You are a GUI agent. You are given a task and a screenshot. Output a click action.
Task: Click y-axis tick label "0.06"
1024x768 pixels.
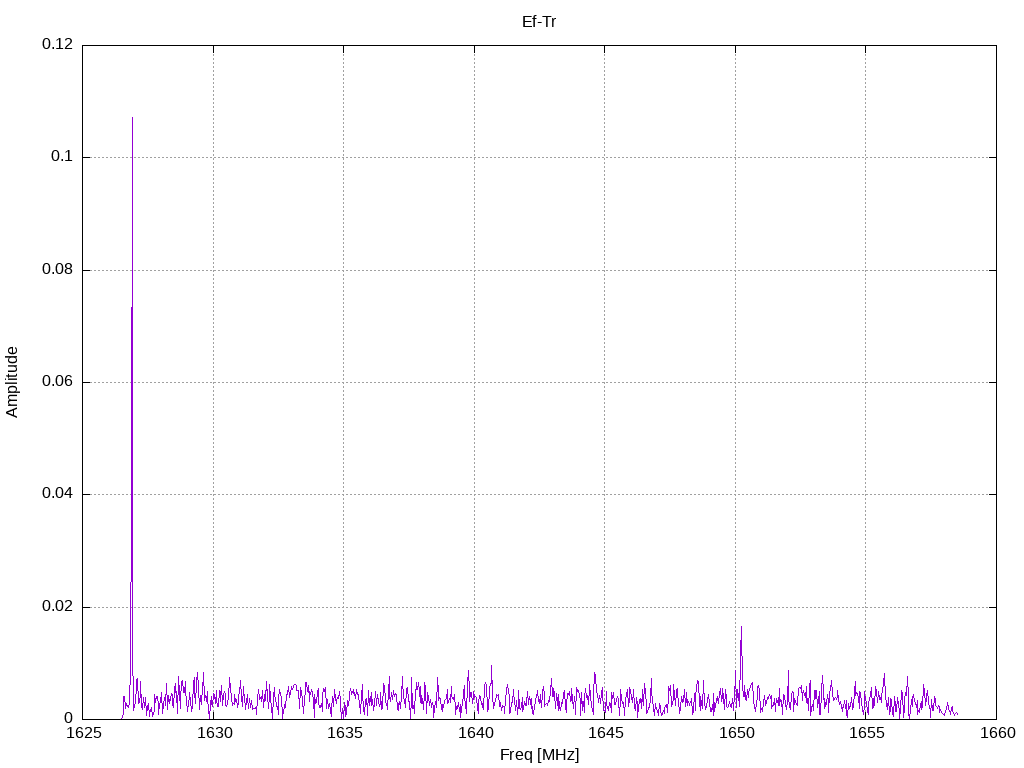[57, 381]
